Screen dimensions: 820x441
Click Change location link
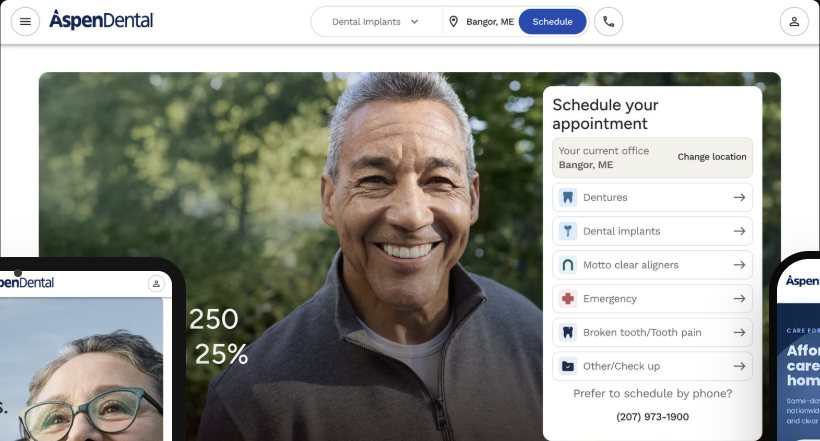[712, 156]
